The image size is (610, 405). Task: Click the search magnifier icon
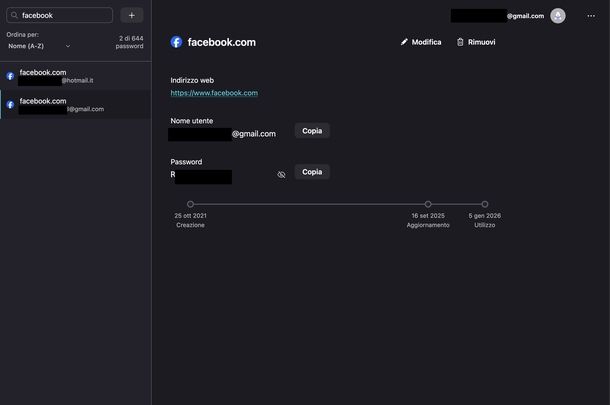(14, 15)
